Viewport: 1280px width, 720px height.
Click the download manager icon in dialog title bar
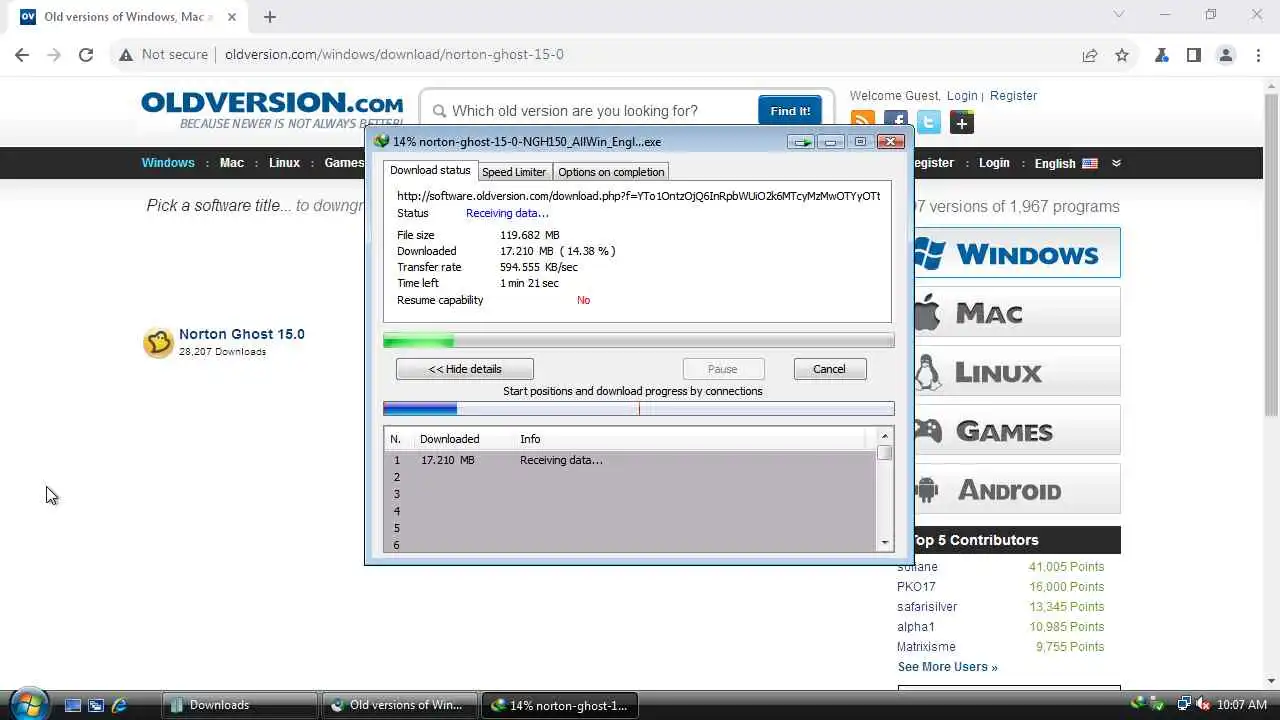tap(381, 142)
